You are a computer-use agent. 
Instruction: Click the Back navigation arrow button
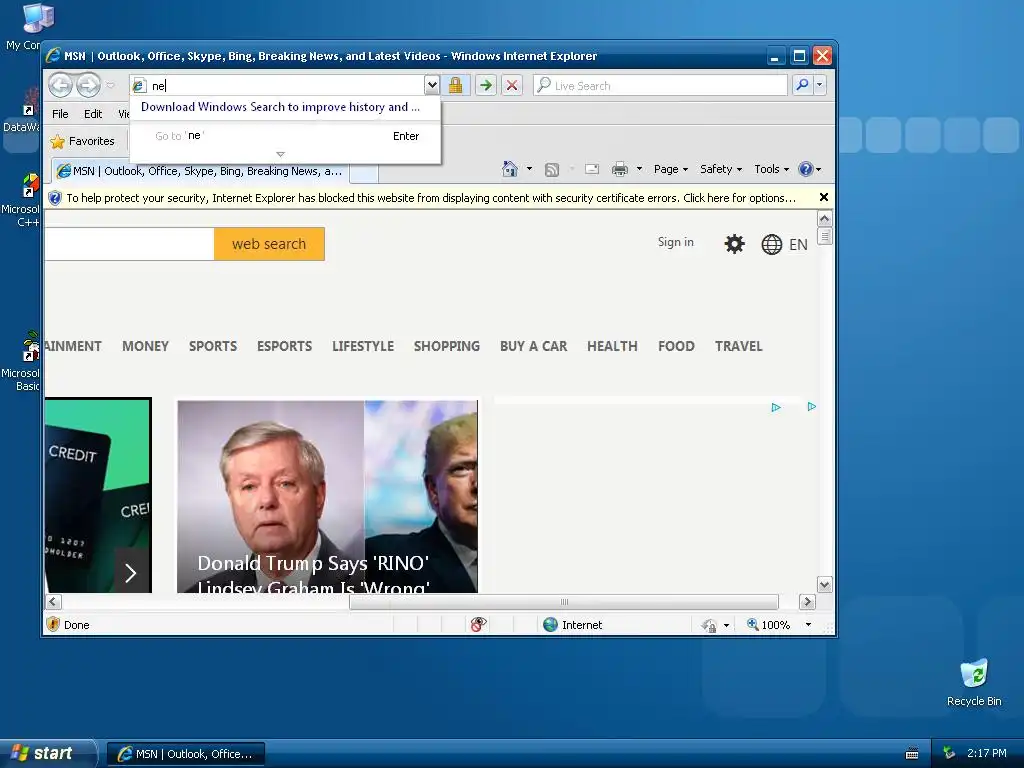coord(61,85)
